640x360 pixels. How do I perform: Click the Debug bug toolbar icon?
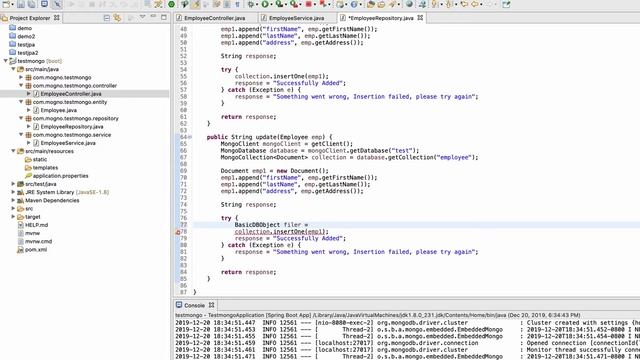(x=251, y=4)
